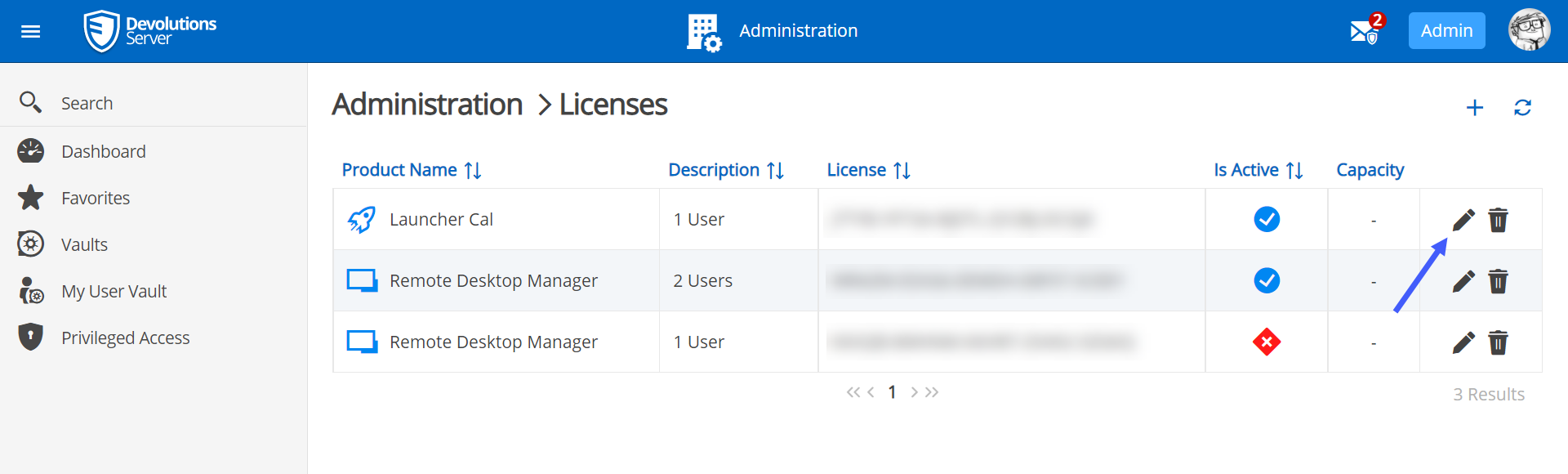Open the hamburger navigation menu
Viewport: 1568px width, 474px height.
pos(30,31)
